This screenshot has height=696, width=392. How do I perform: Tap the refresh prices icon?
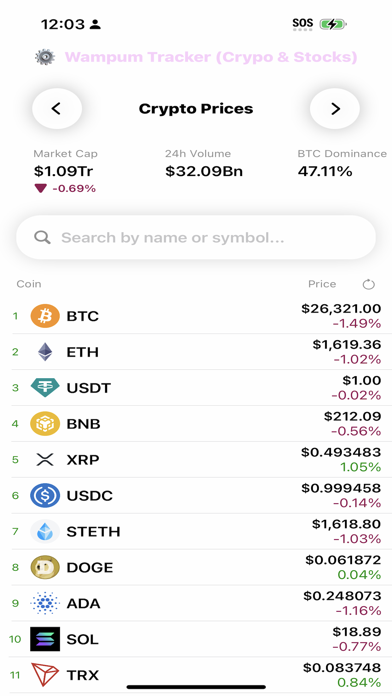pyautogui.click(x=368, y=284)
